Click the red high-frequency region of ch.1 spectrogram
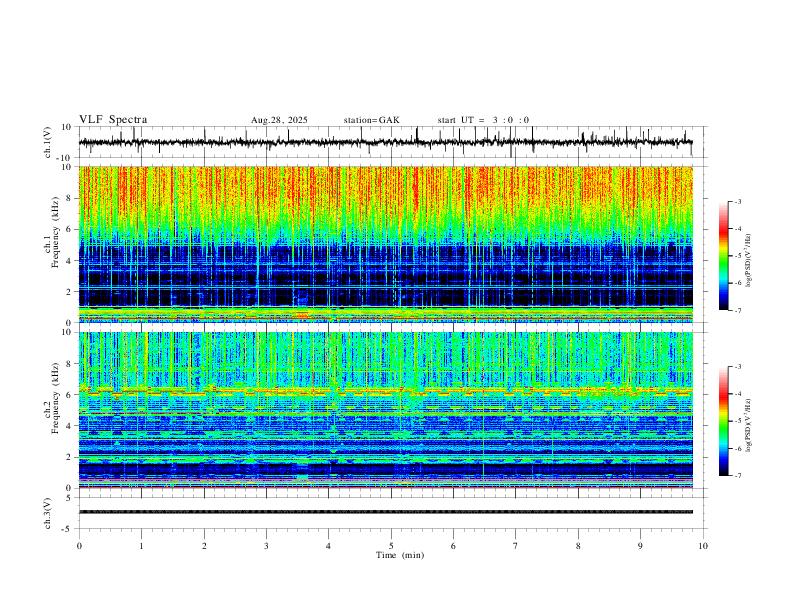 coord(385,187)
